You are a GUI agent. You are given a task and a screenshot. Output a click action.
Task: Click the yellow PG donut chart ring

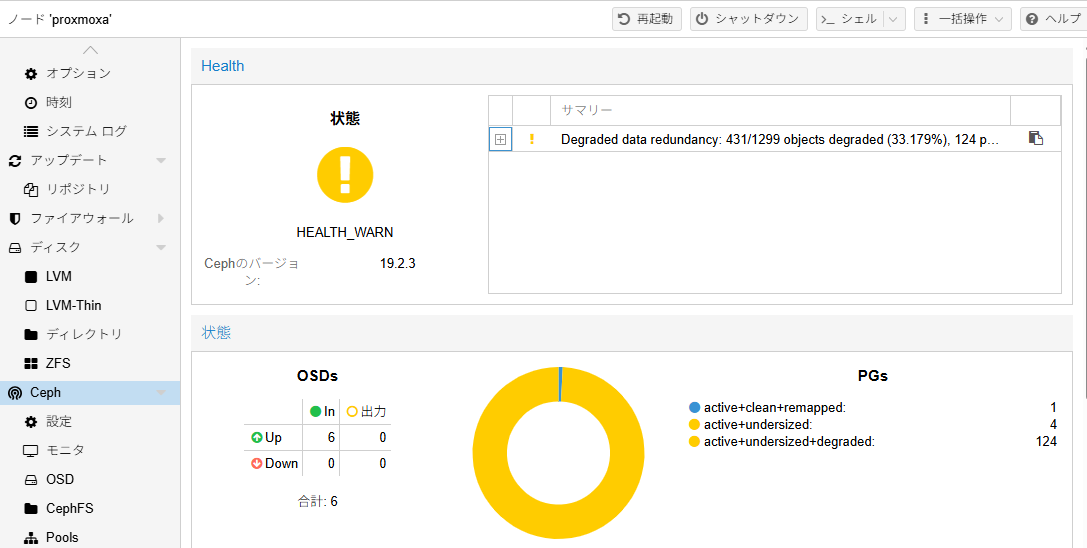click(490, 453)
